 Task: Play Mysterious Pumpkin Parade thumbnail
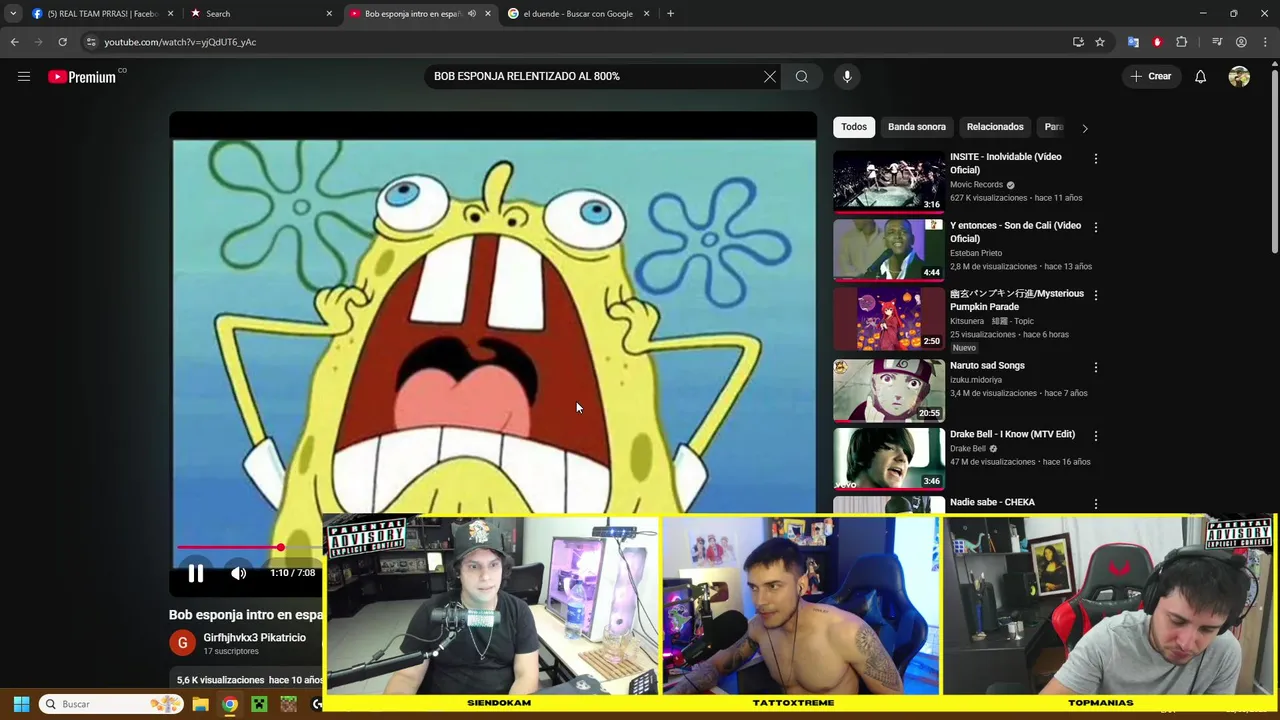(889, 318)
